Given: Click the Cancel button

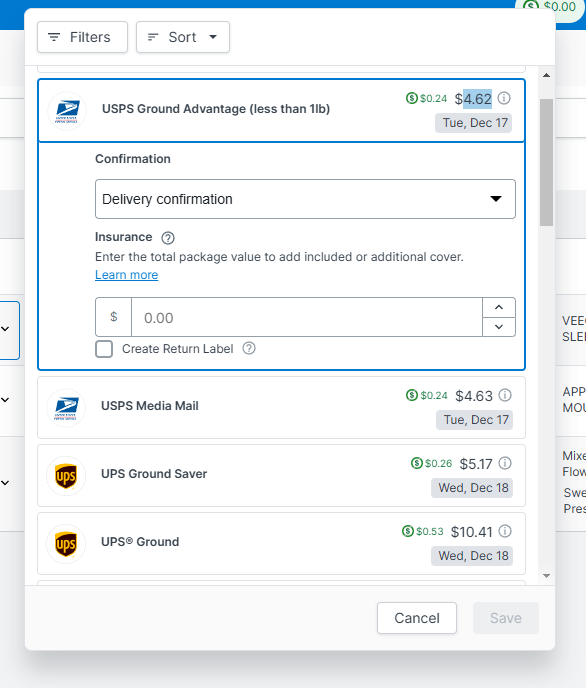Looking at the screenshot, I should pyautogui.click(x=417, y=618).
